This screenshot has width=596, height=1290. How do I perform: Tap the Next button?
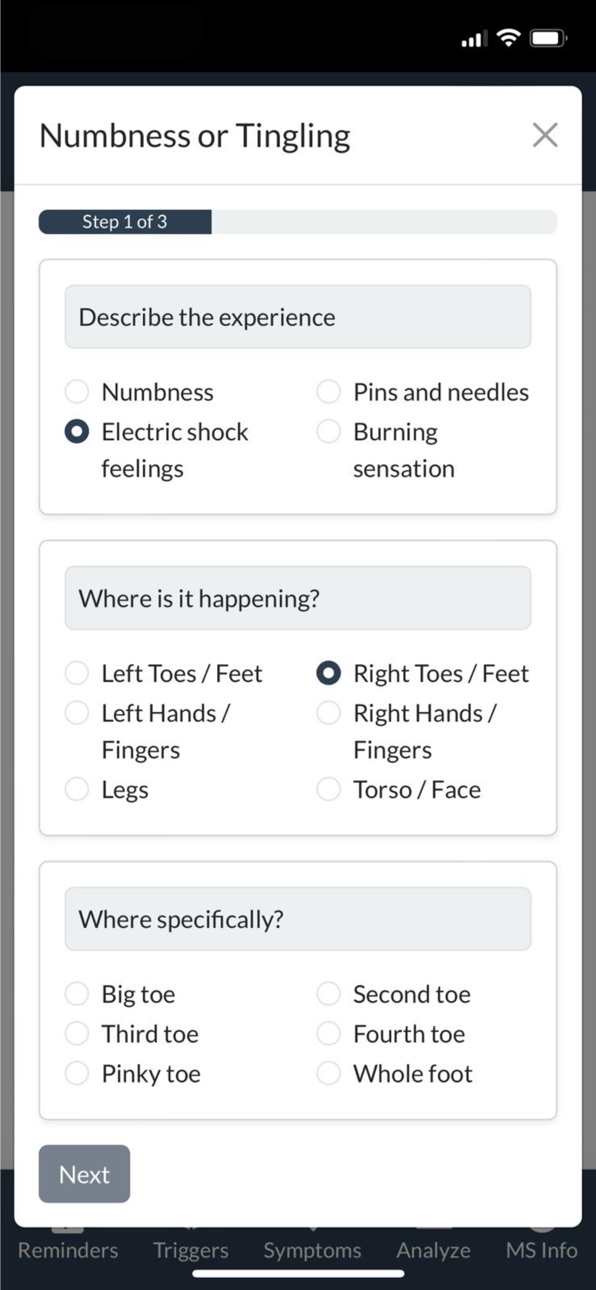tap(84, 1174)
